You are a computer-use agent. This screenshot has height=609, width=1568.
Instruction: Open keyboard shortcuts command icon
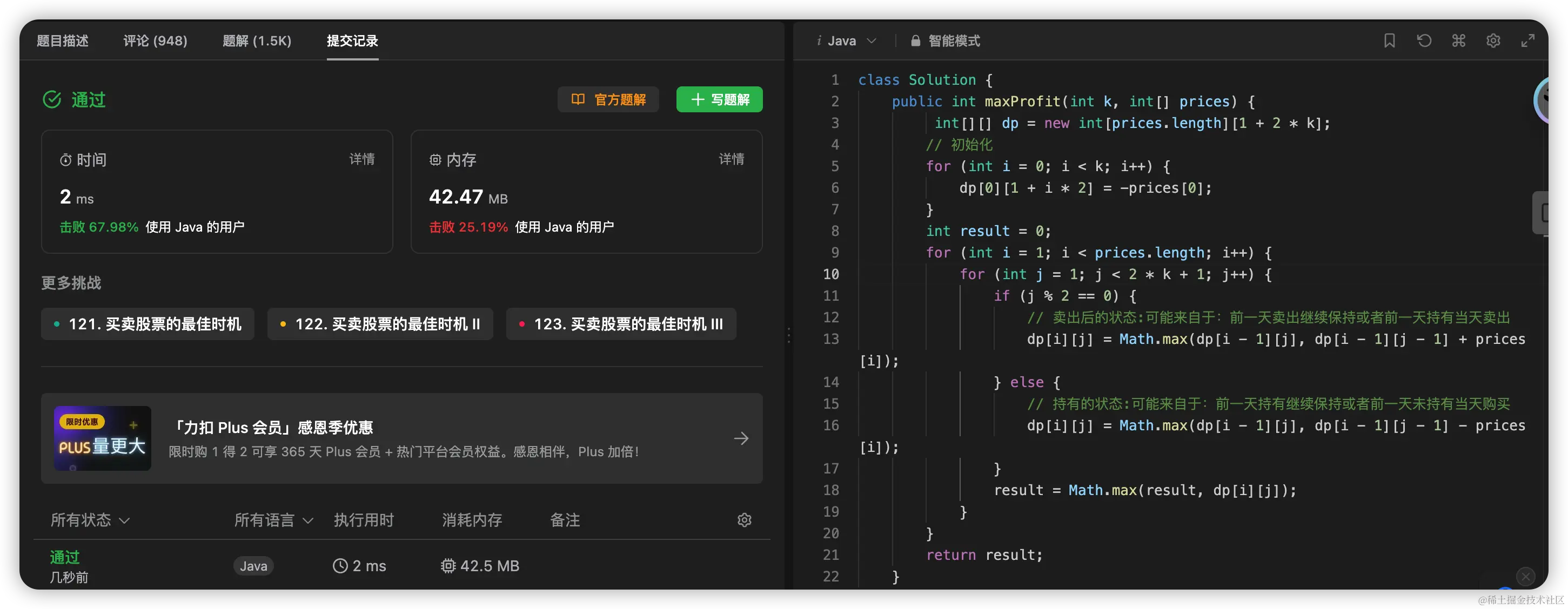[x=1458, y=41]
